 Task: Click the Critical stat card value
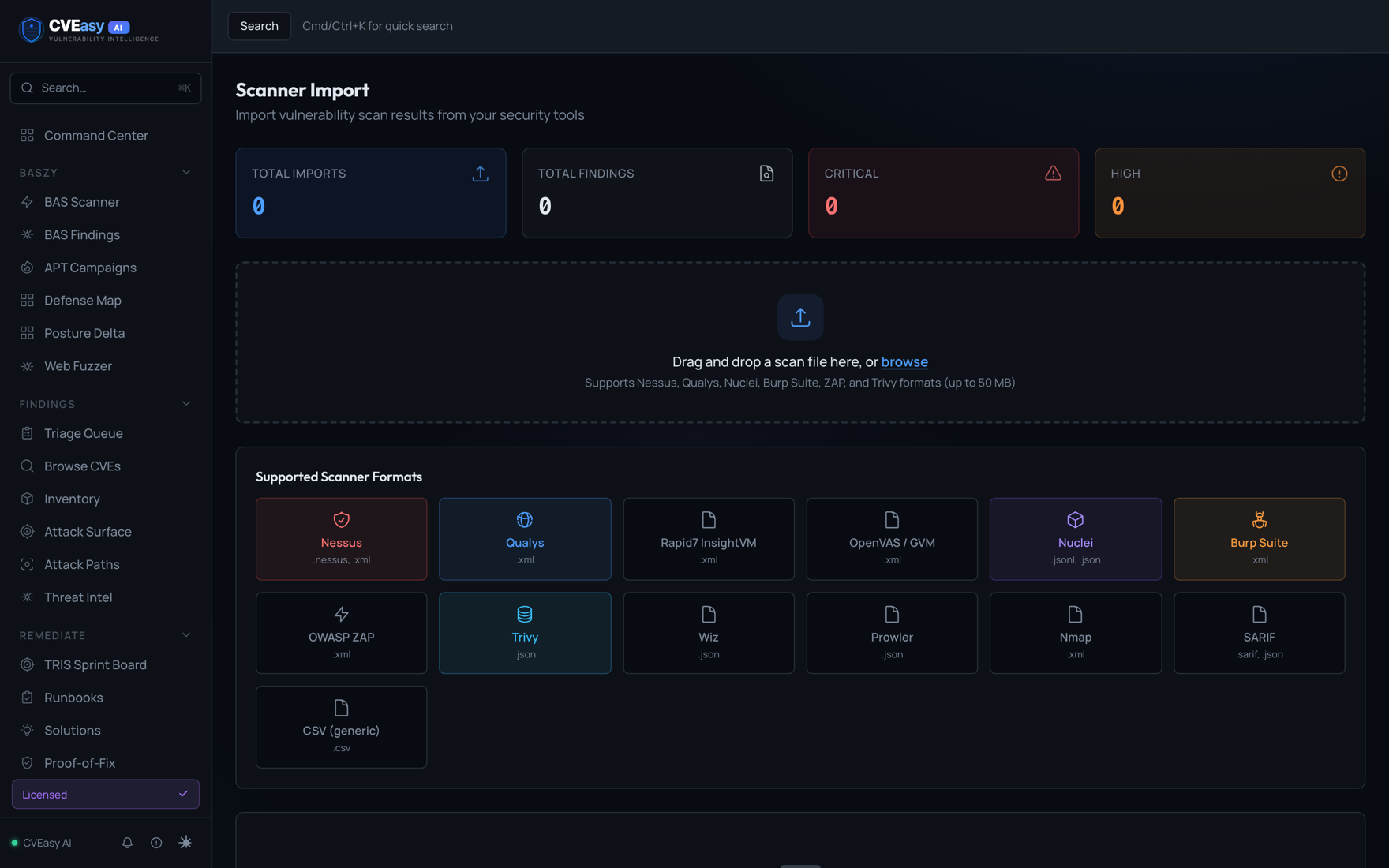tap(831, 206)
